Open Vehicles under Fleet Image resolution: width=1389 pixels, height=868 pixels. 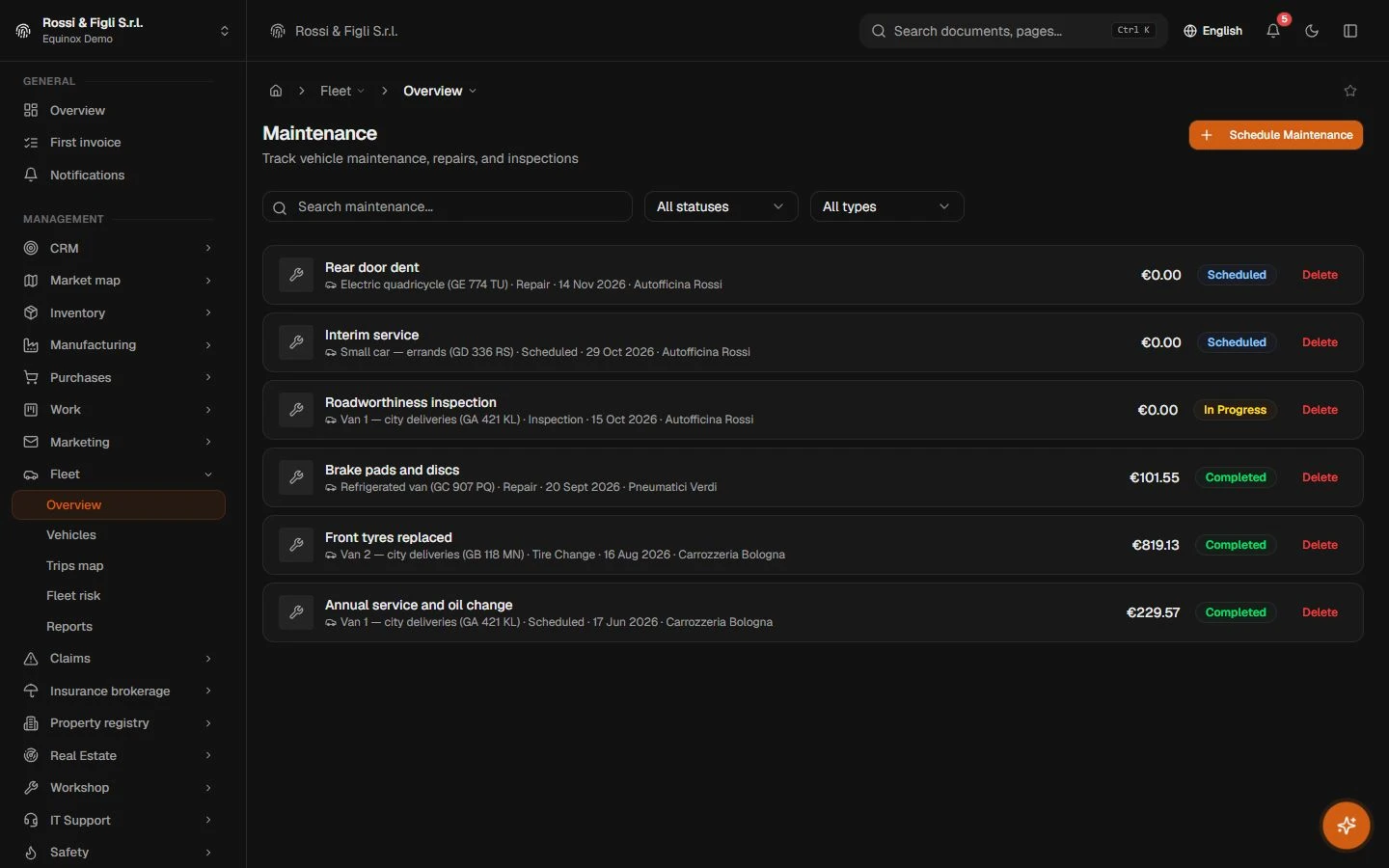71,535
